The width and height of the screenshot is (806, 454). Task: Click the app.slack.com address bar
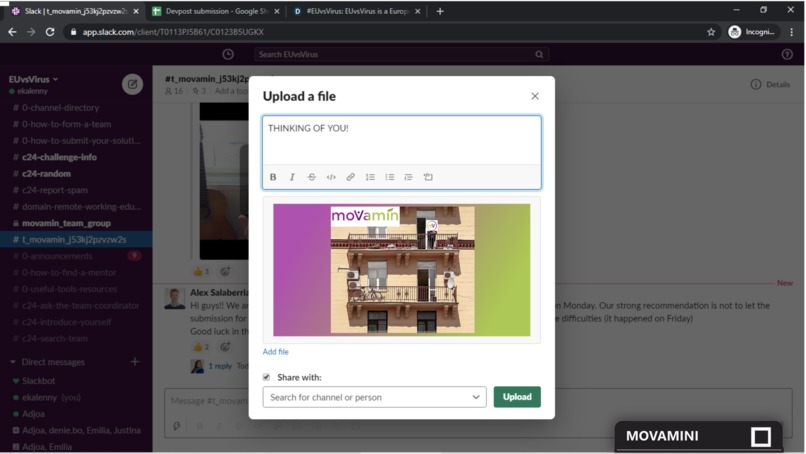click(x=391, y=32)
